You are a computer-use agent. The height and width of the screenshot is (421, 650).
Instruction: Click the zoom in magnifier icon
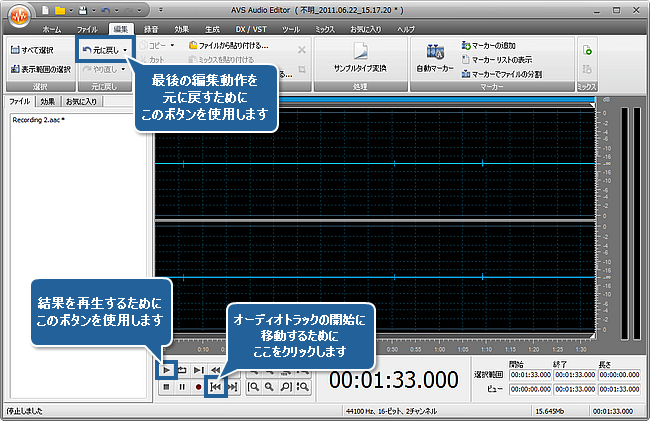point(269,387)
